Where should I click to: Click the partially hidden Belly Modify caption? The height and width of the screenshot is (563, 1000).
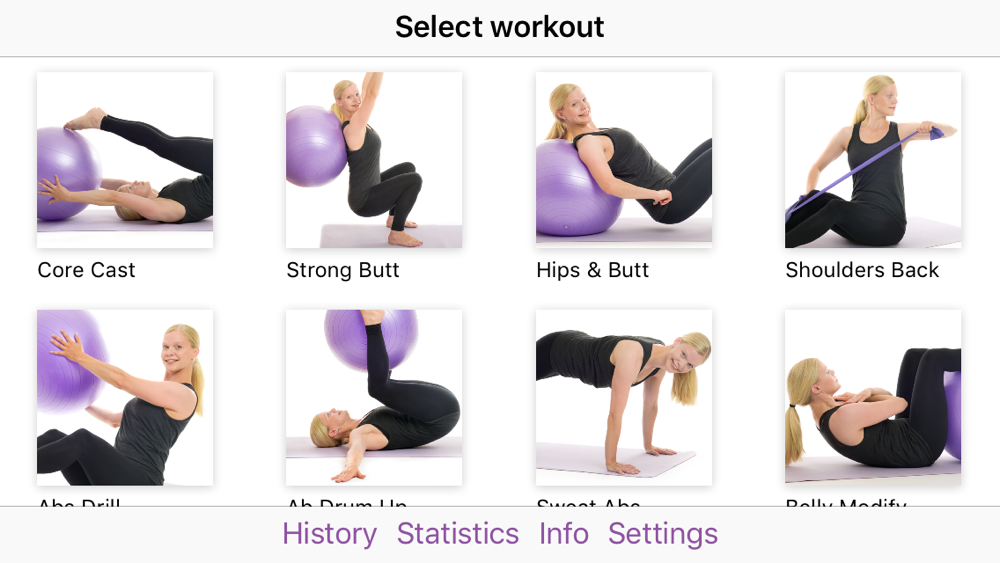click(846, 502)
